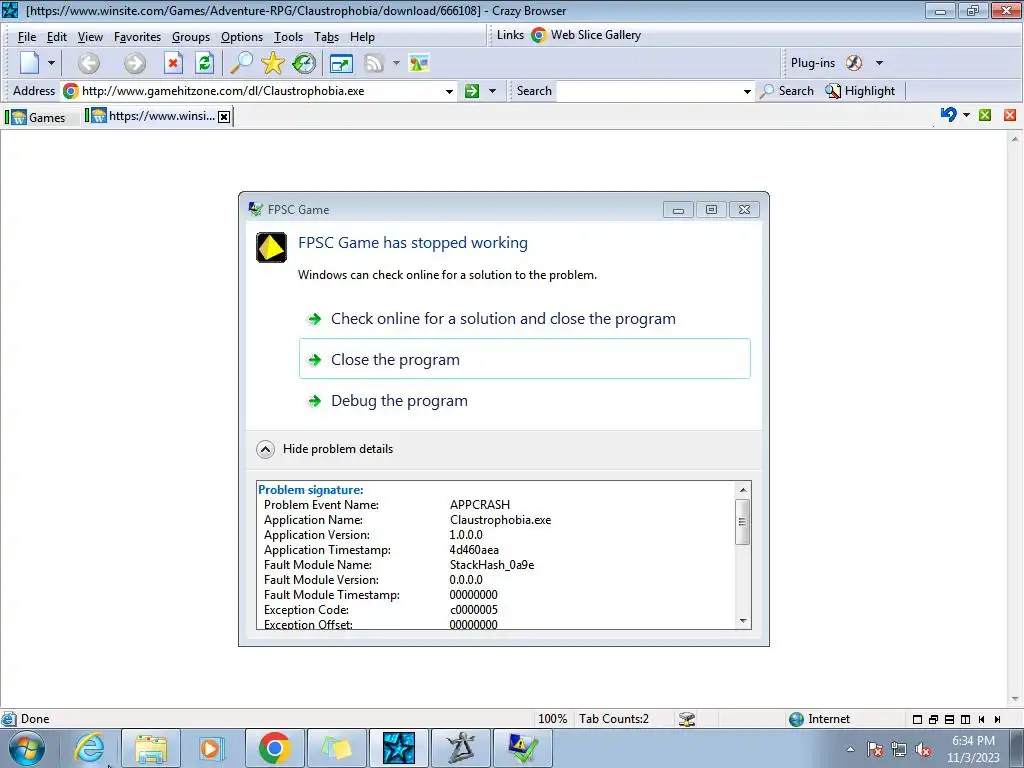Click the RSS feed toolbar icon
Image resolution: width=1024 pixels, height=768 pixels.
point(374,63)
